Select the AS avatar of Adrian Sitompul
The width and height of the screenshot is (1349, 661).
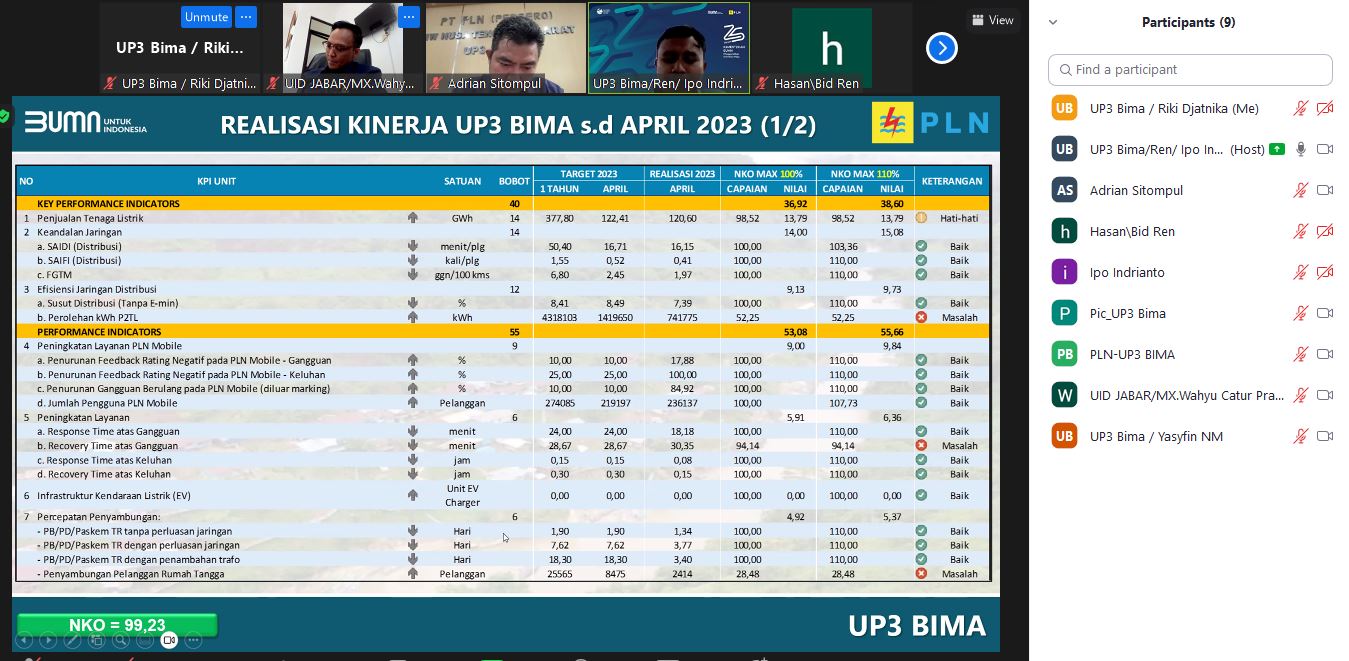pyautogui.click(x=1064, y=190)
